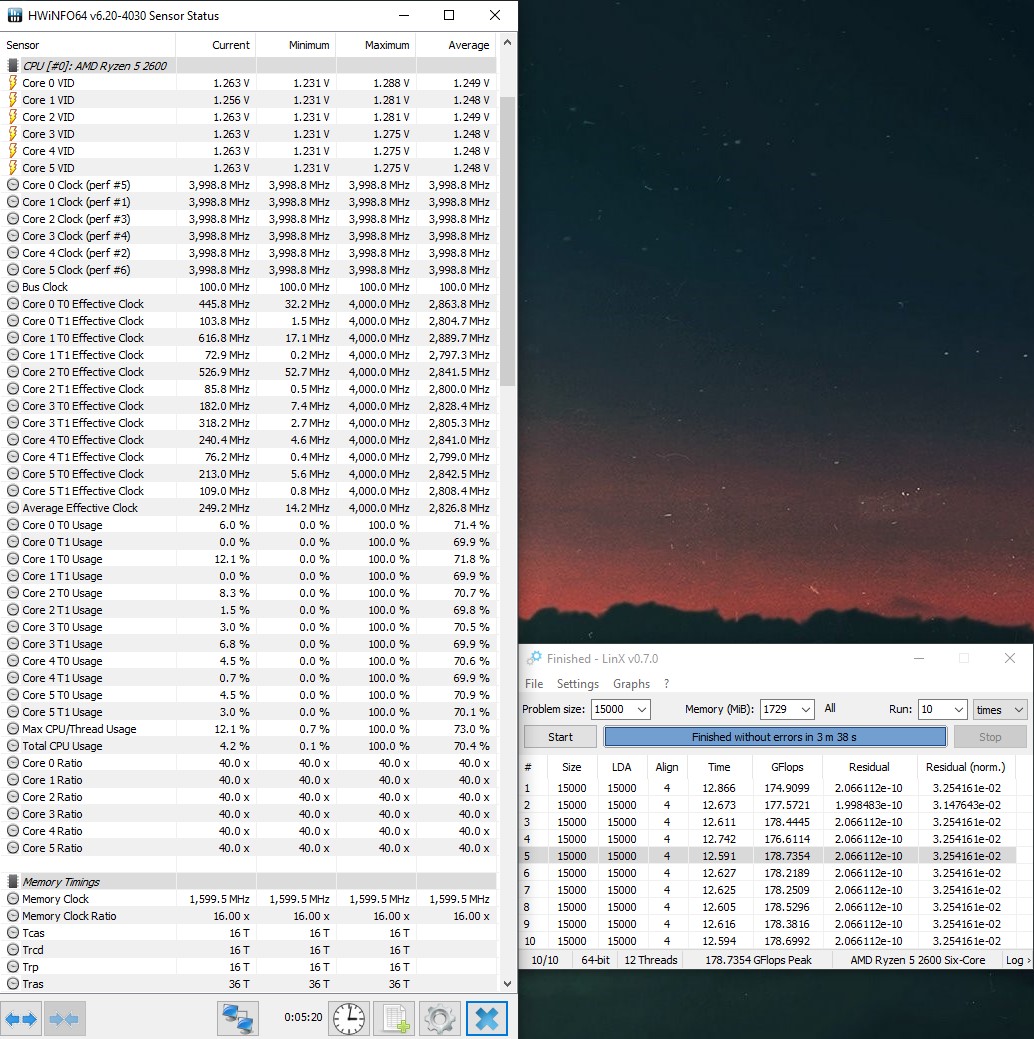This screenshot has height=1039, width=1034.
Task: Click the Tras row icon
Action: click(x=13, y=983)
